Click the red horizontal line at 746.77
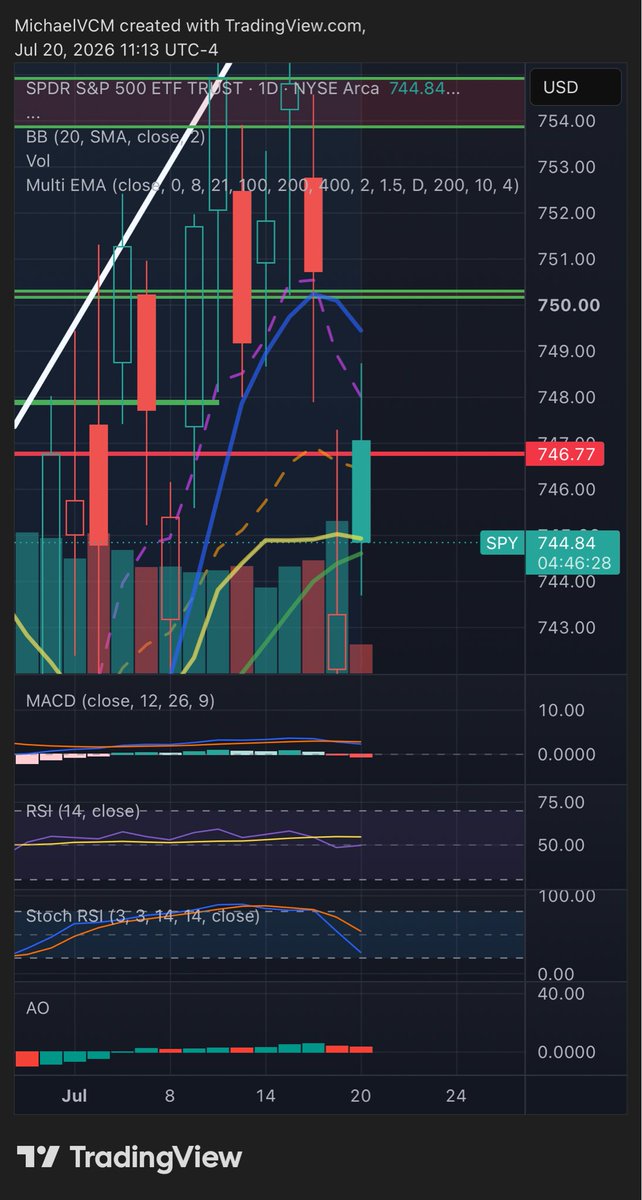Viewport: 642px width, 1200px height. (270, 454)
